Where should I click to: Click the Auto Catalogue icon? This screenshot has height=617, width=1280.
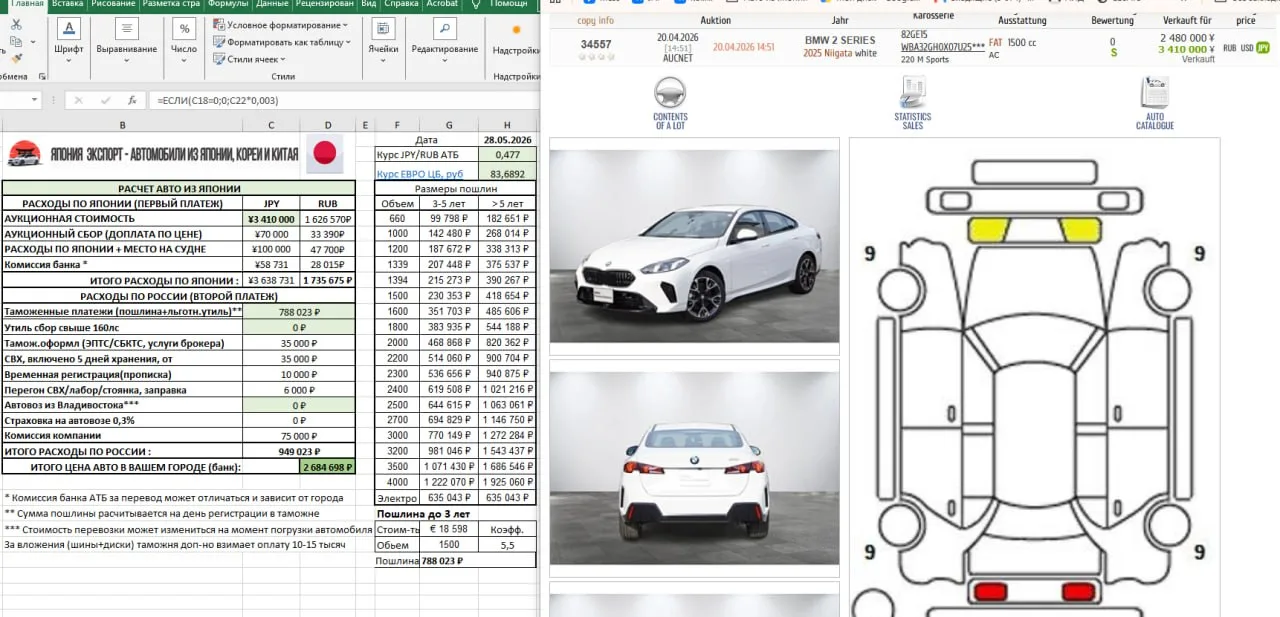coord(1155,93)
